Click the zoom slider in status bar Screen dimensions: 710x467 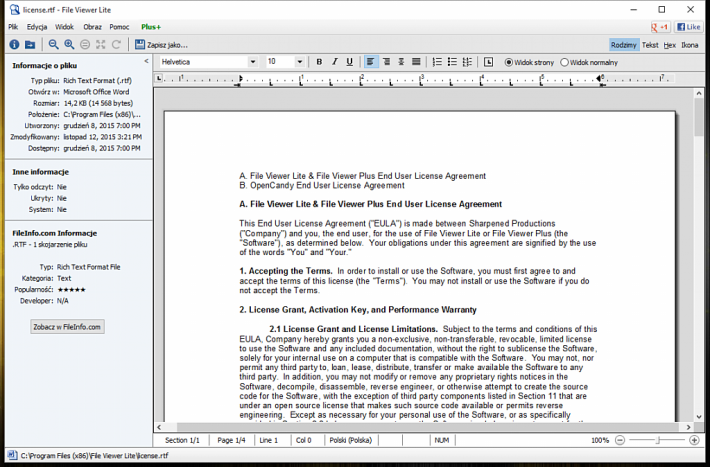[x=657, y=440]
